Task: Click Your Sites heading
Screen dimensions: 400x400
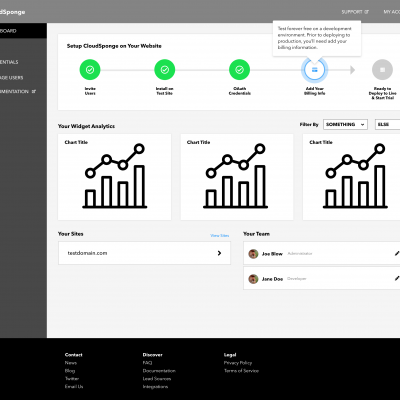Action: [71, 234]
